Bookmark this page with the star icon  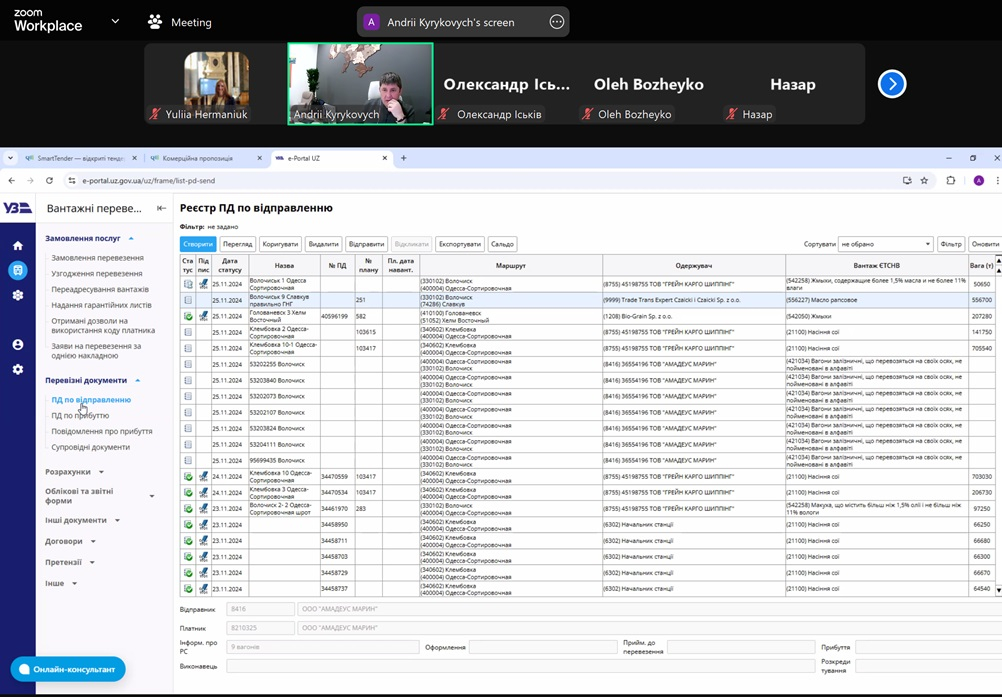pyautogui.click(x=924, y=181)
